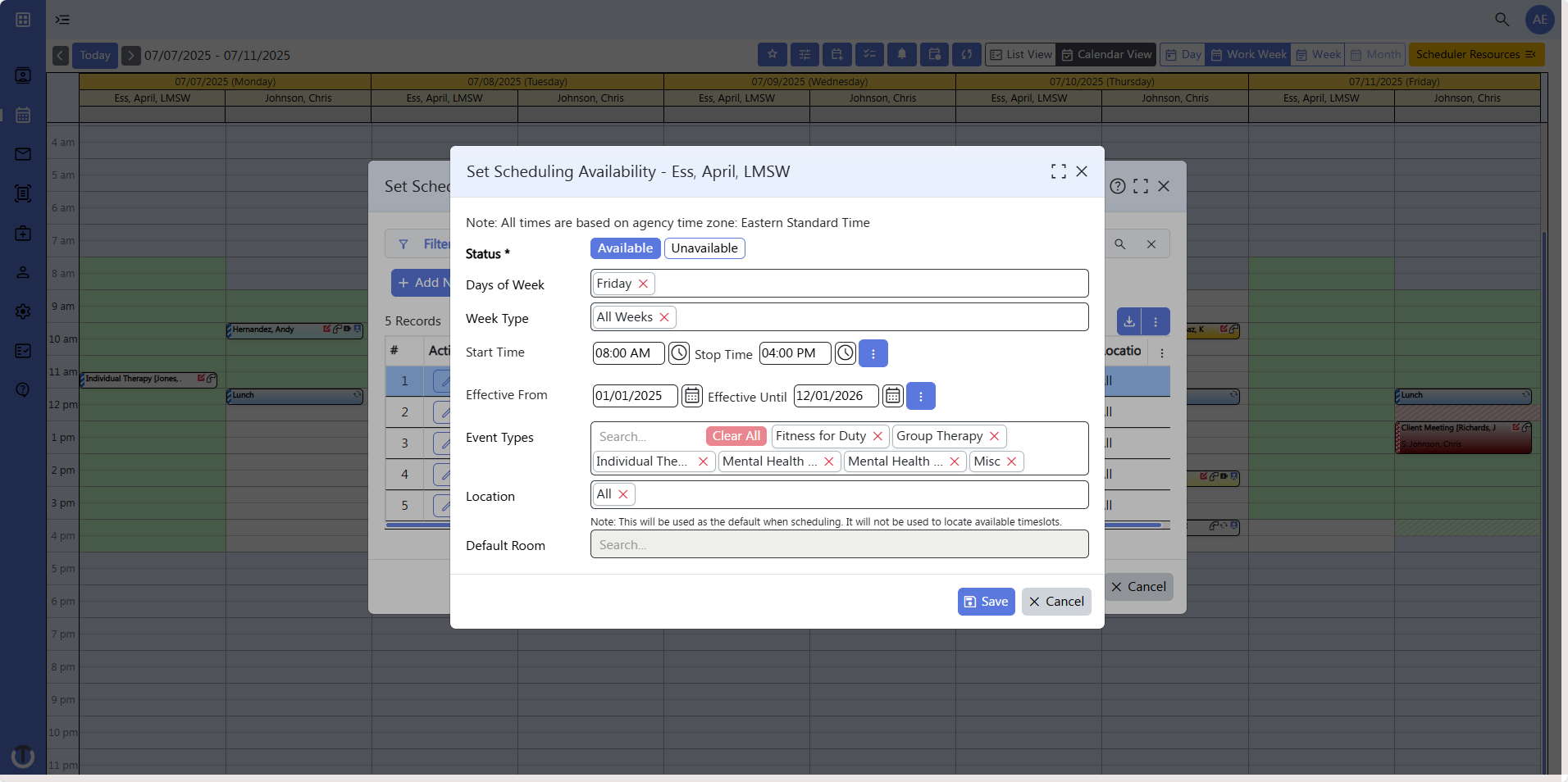Click the star favorites icon in the toolbar
The image size is (1568, 782).
[x=772, y=54]
